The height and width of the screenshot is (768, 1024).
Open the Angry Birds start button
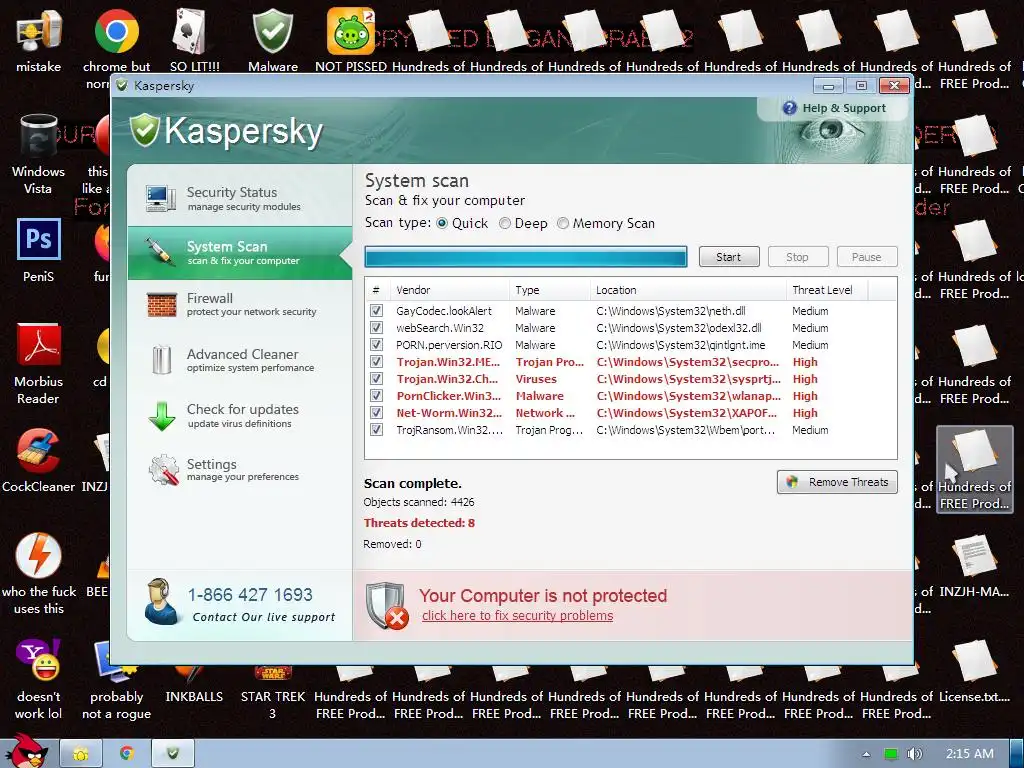point(28,750)
